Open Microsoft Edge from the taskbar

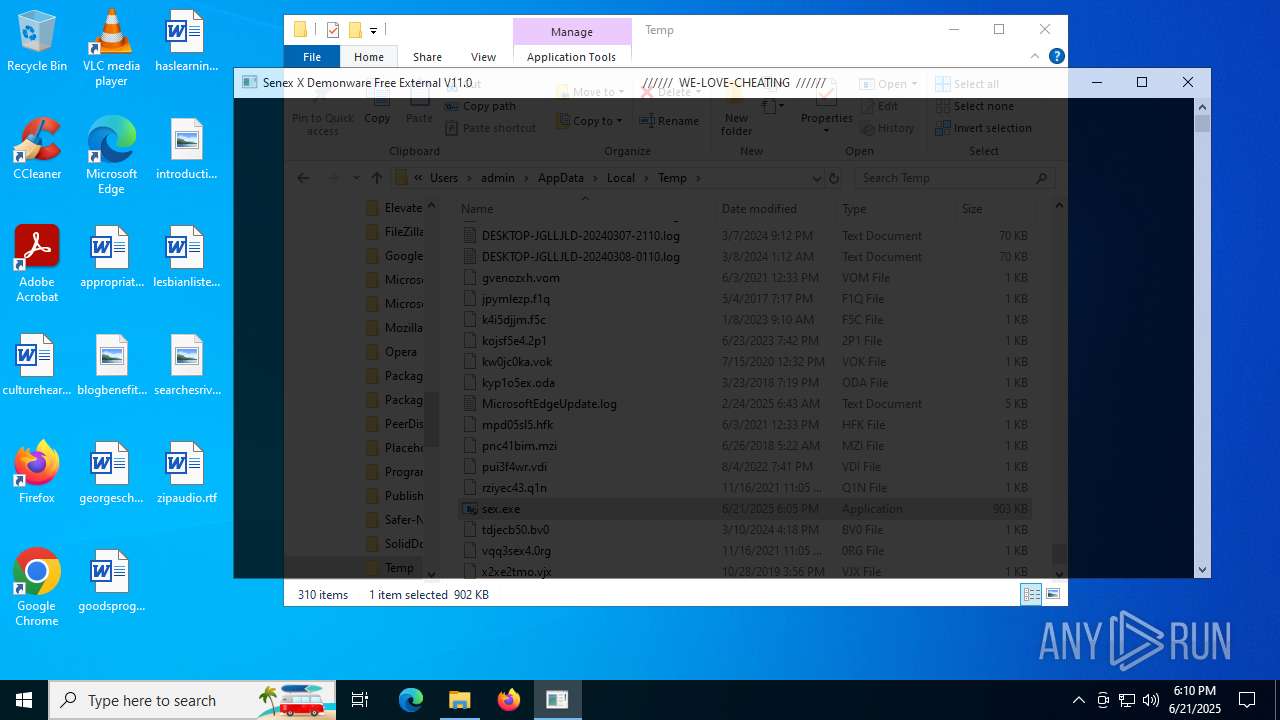click(411, 700)
